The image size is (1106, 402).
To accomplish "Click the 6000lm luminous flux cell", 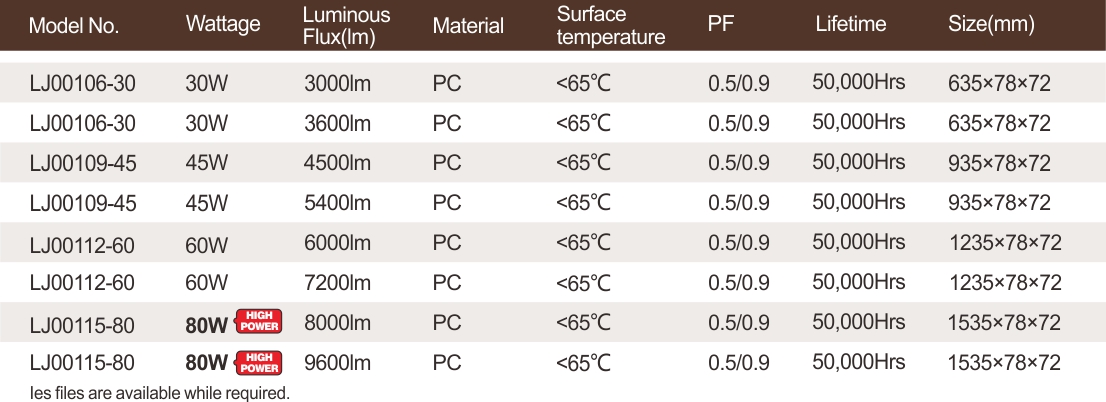I will 337,243.
